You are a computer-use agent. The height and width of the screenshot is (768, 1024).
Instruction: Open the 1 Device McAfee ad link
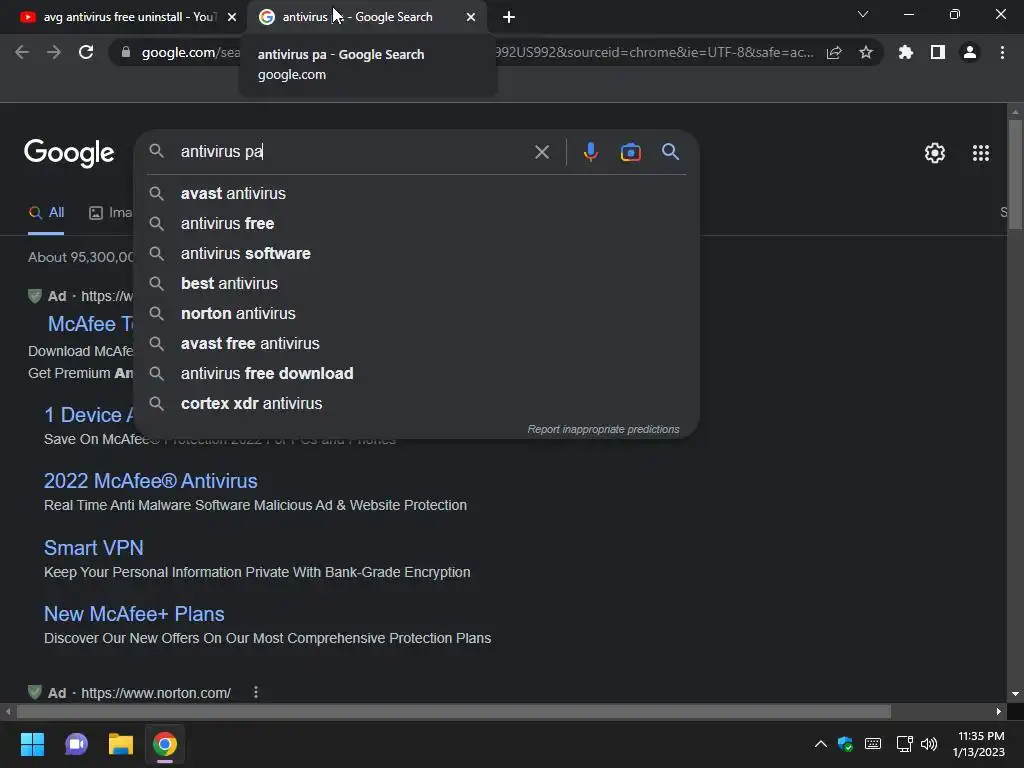tap(88, 415)
